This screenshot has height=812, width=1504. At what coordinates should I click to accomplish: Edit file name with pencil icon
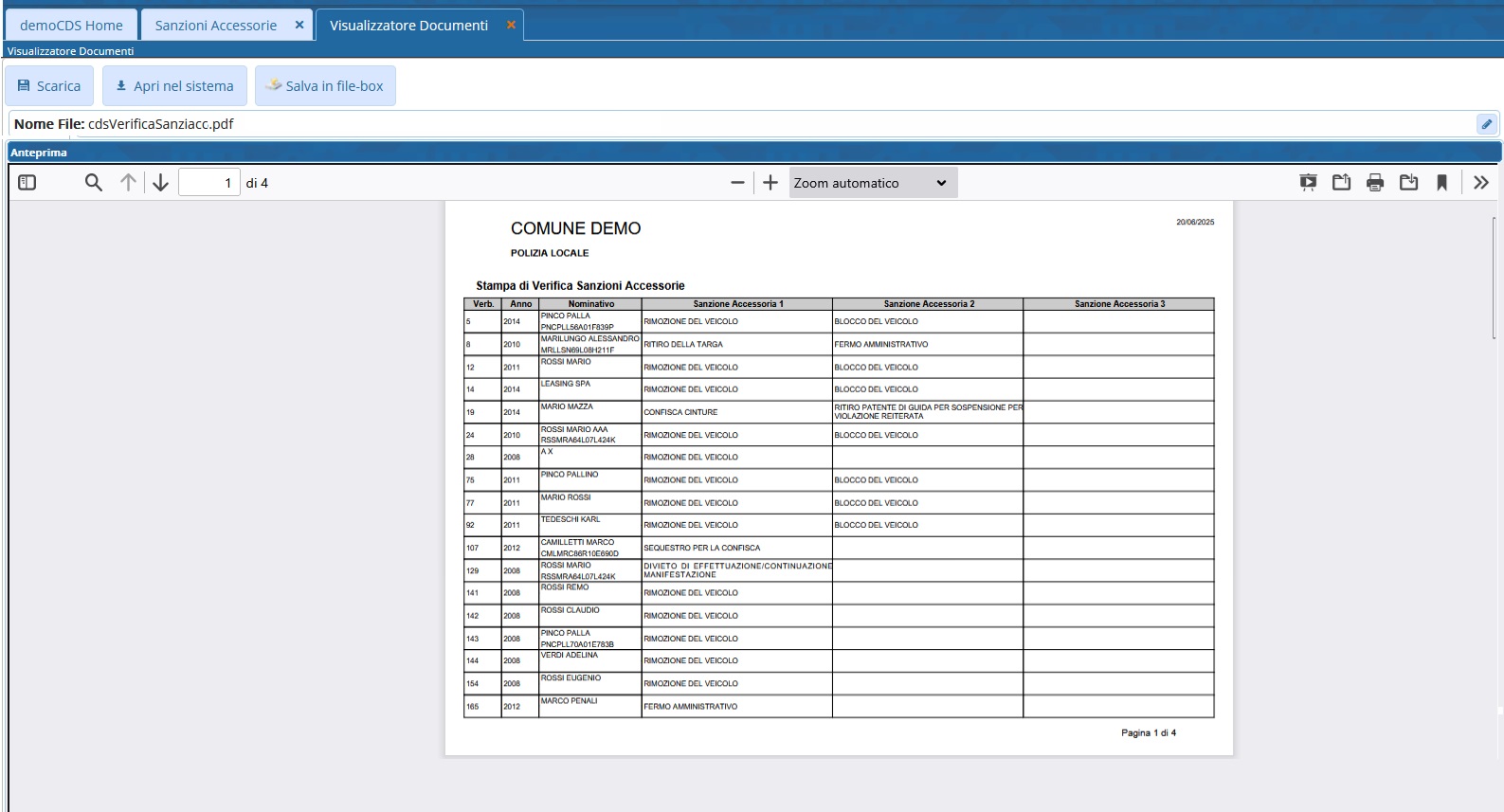point(1486,124)
